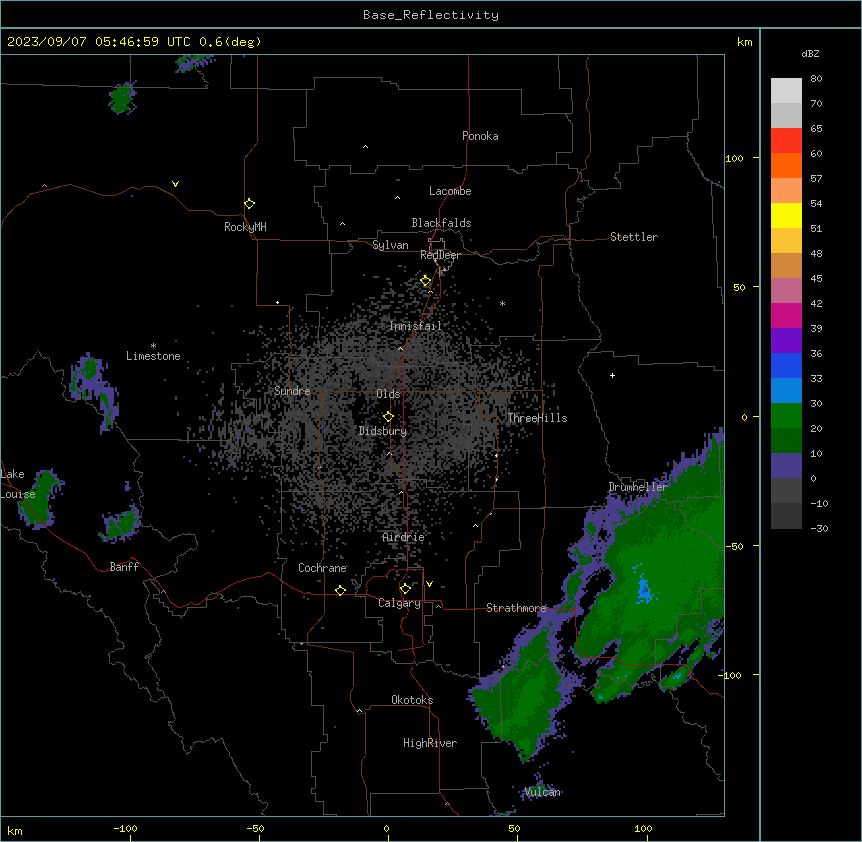Click the Banff label
The width and height of the screenshot is (862, 842).
[x=124, y=567]
